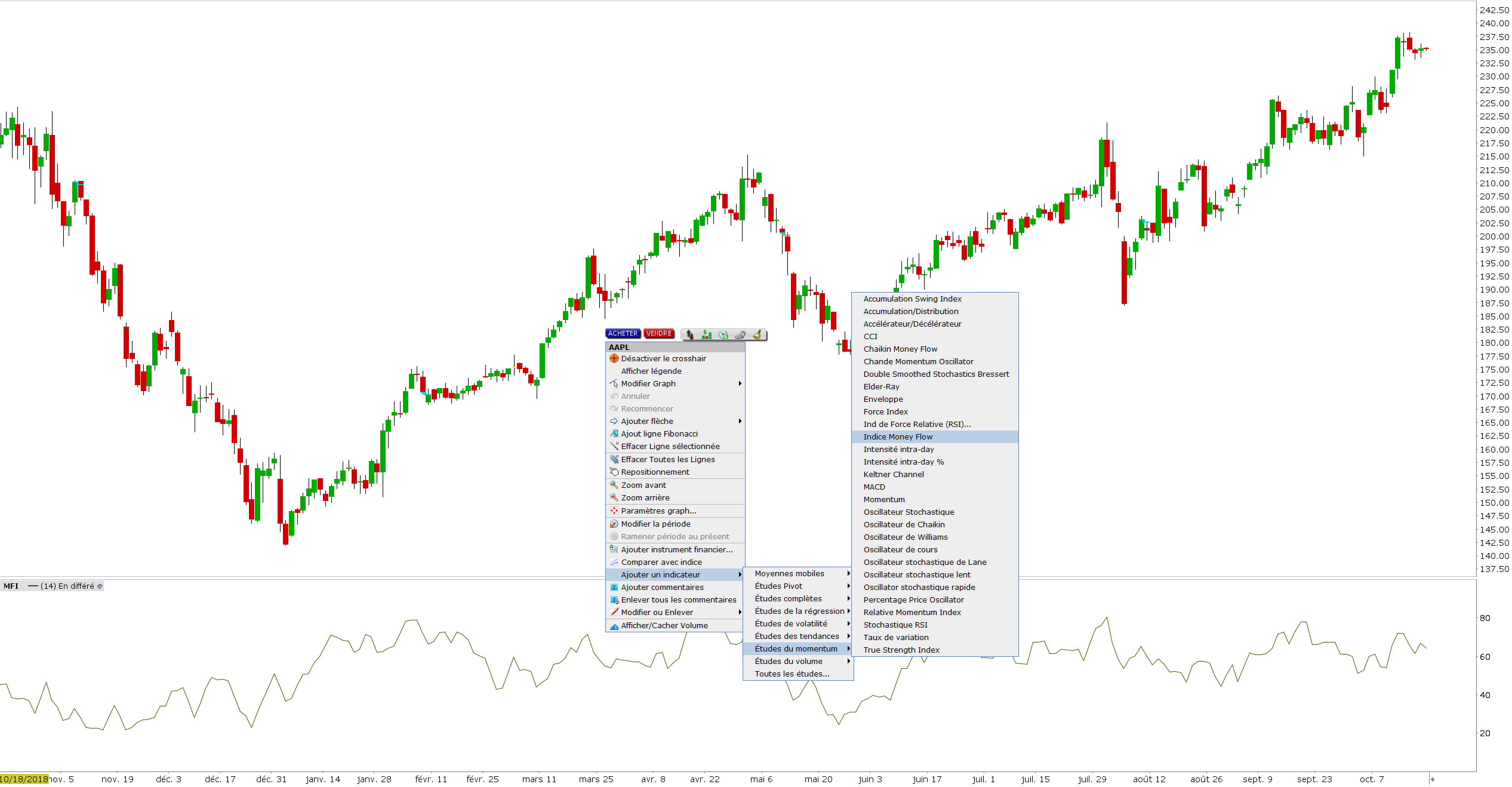Viewport: 1512px width, 787px height.
Task: Click the blue hand icon beside MFI legend
Action: (100, 586)
